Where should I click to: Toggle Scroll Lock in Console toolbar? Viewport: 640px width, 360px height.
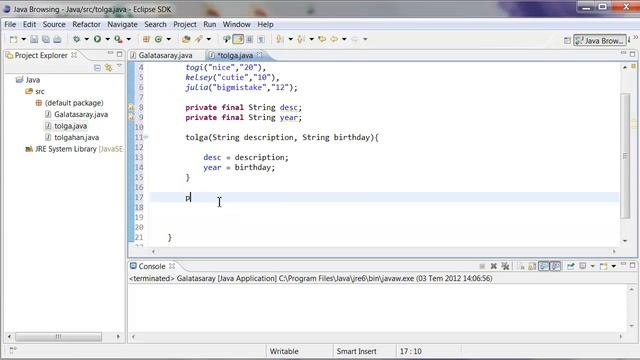[532, 267]
